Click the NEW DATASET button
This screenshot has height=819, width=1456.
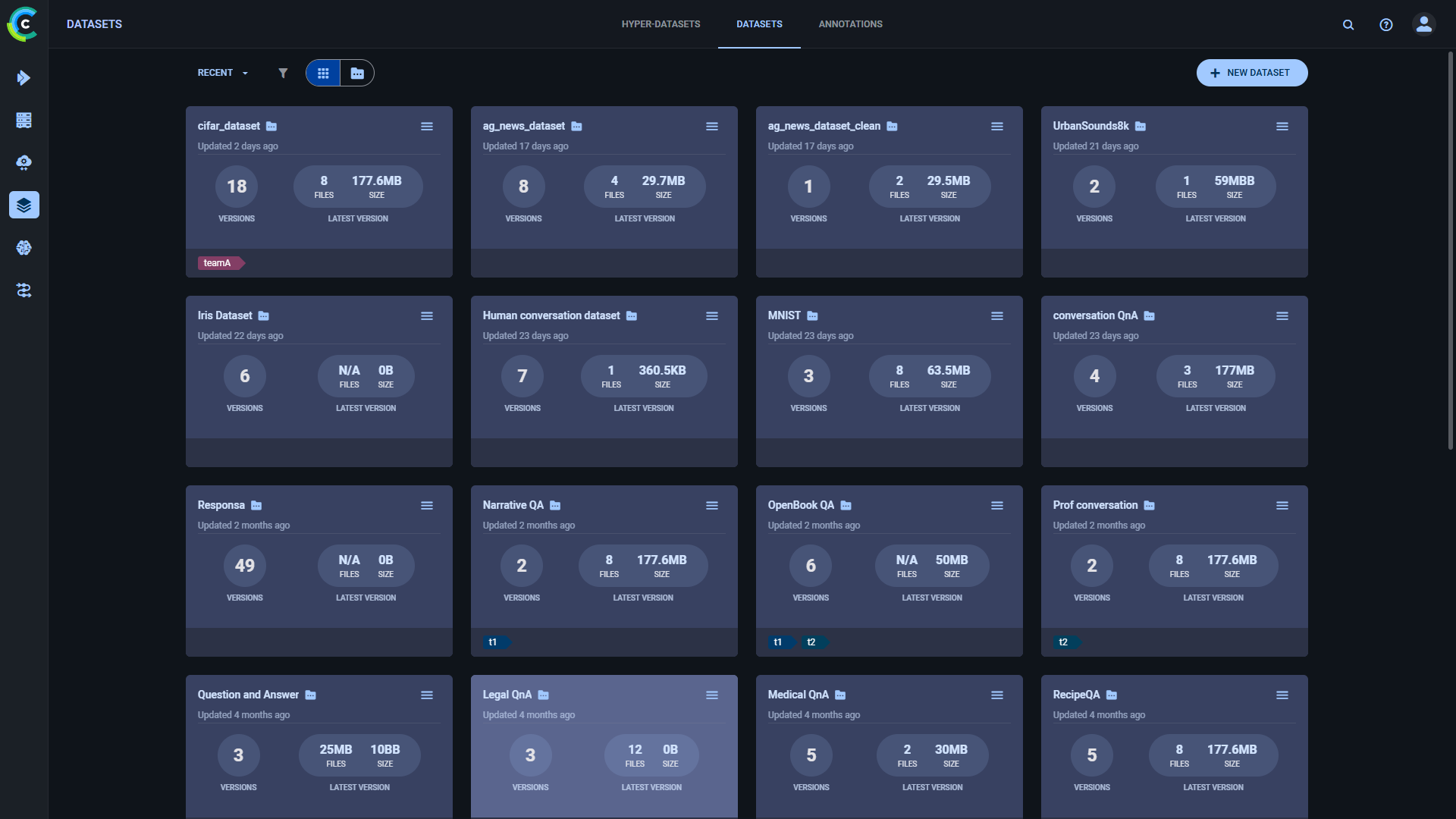coord(1252,72)
